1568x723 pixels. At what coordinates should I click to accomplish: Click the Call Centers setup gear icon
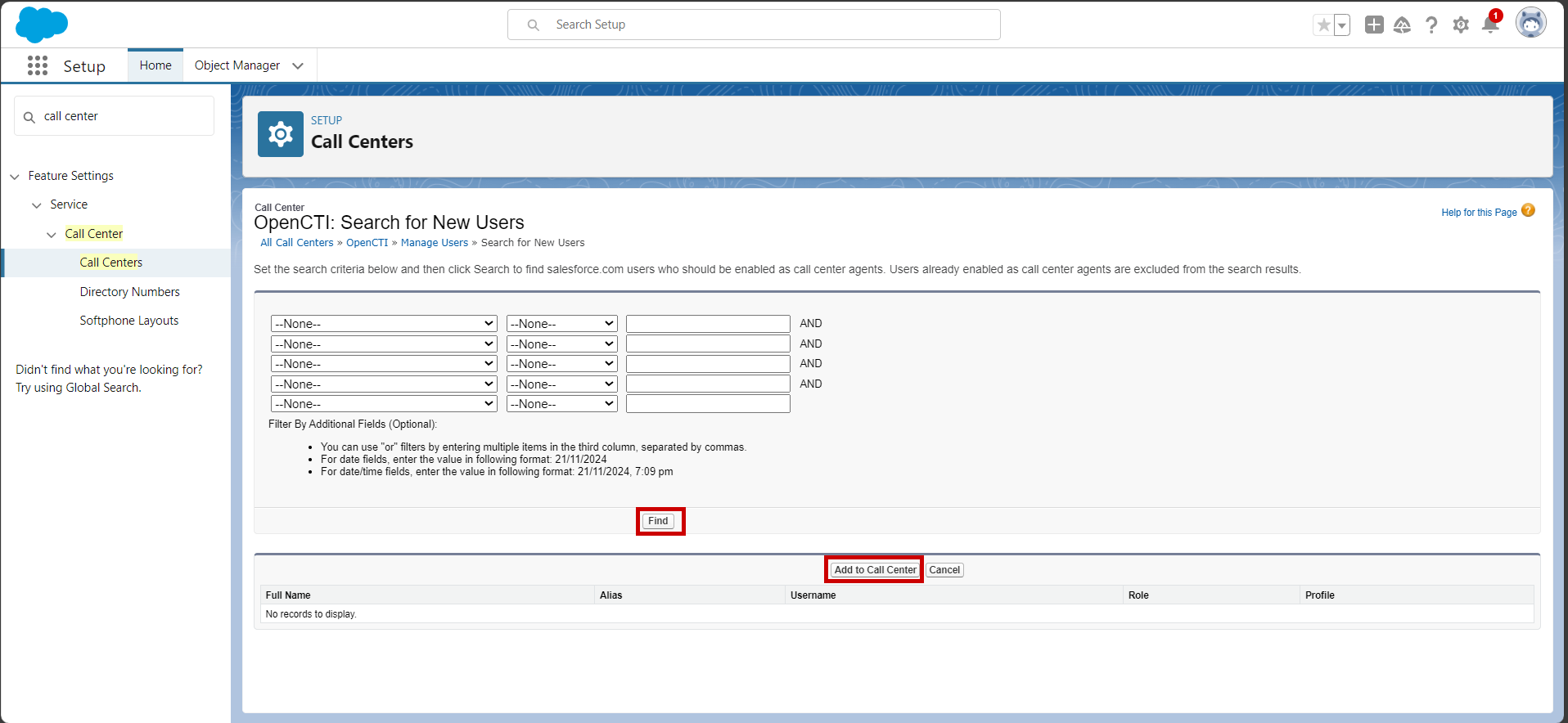(x=281, y=134)
